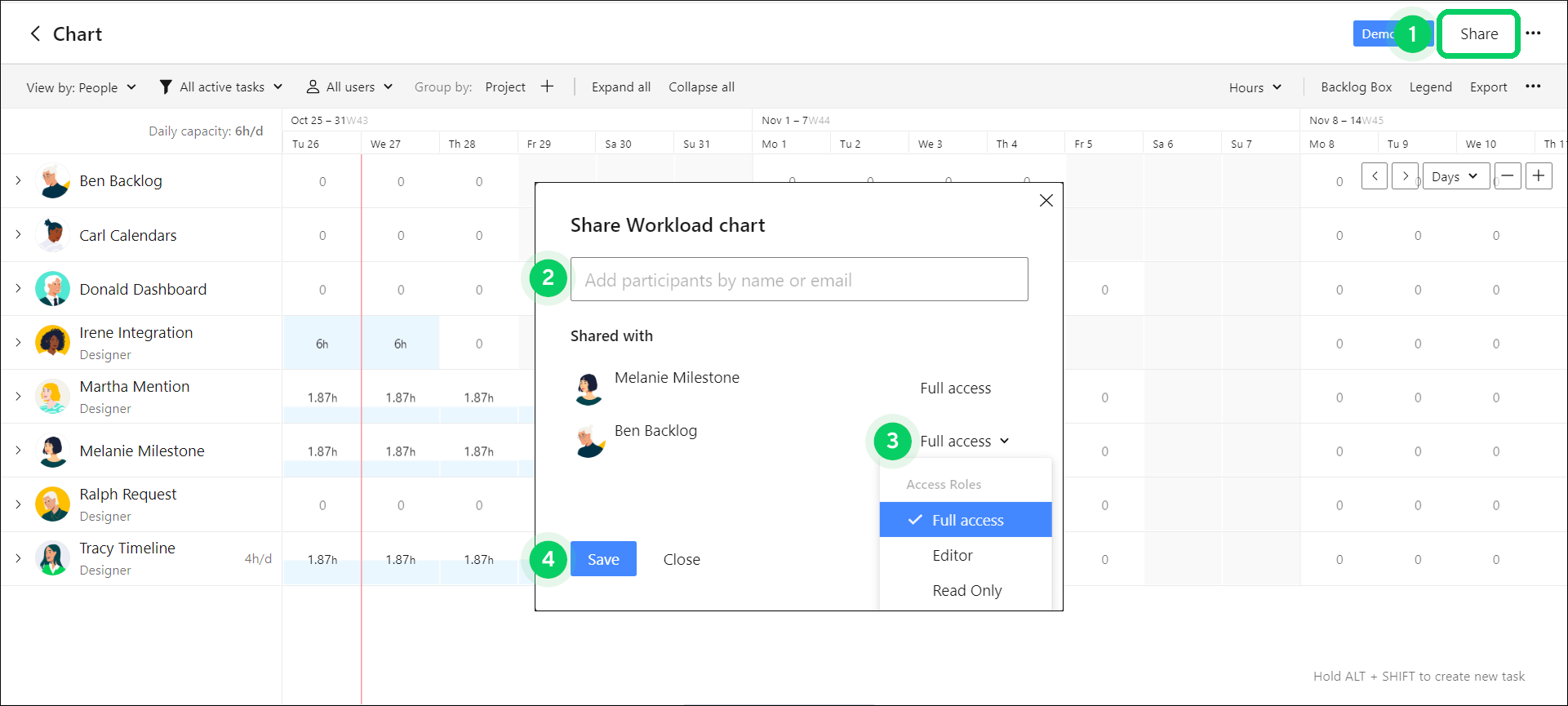Click the back arrow next to Chart

click(x=35, y=33)
